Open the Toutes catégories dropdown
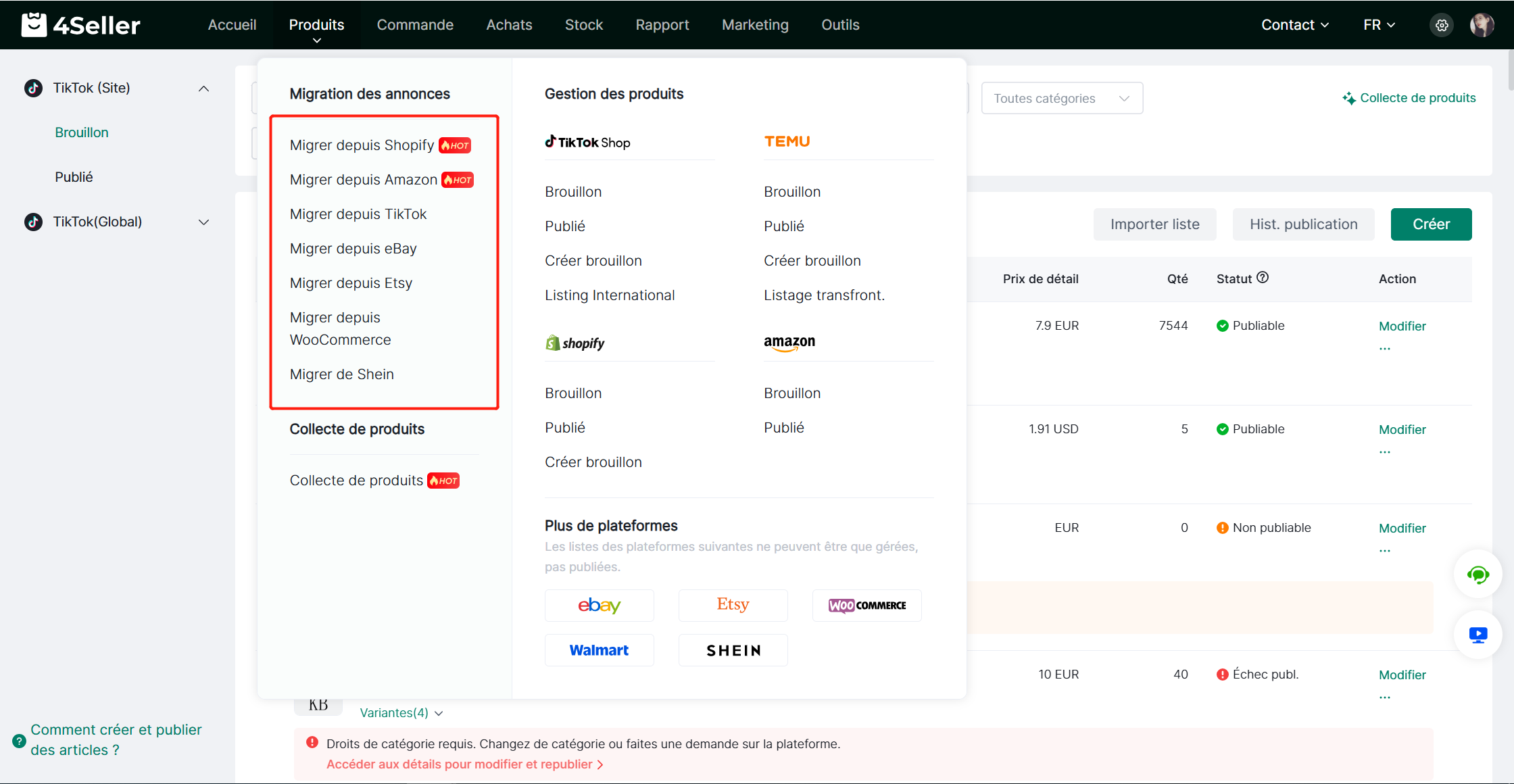The image size is (1514, 784). pos(1062,98)
